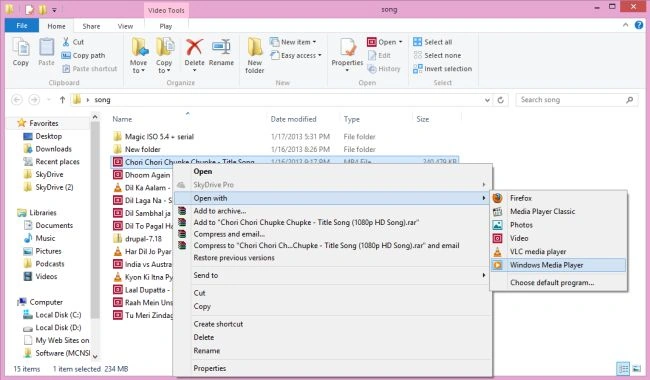Switch to the View tab
This screenshot has height=380, width=650.
point(125,26)
